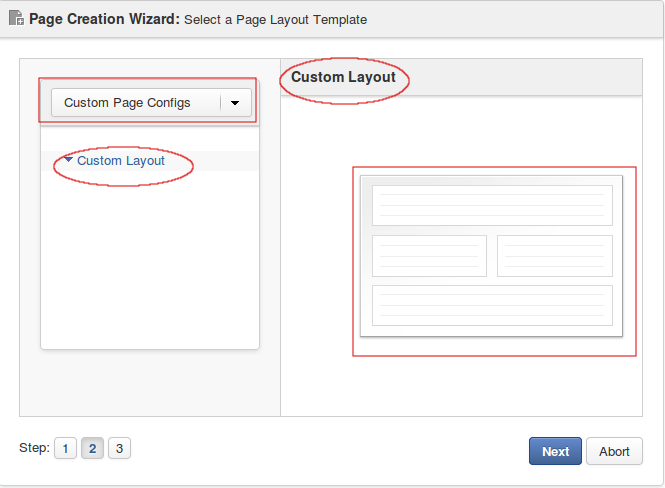Click the Next button
The image size is (665, 488).
555,451
